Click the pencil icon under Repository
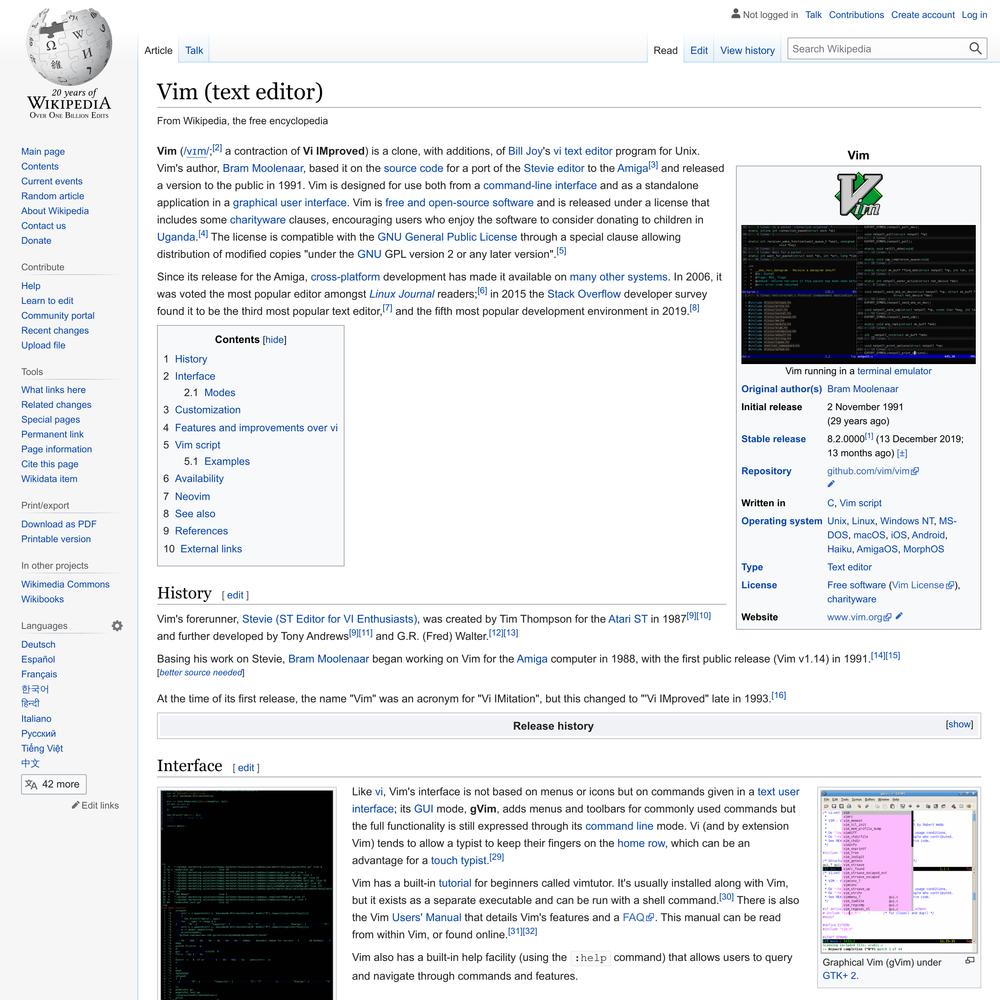 click(831, 484)
